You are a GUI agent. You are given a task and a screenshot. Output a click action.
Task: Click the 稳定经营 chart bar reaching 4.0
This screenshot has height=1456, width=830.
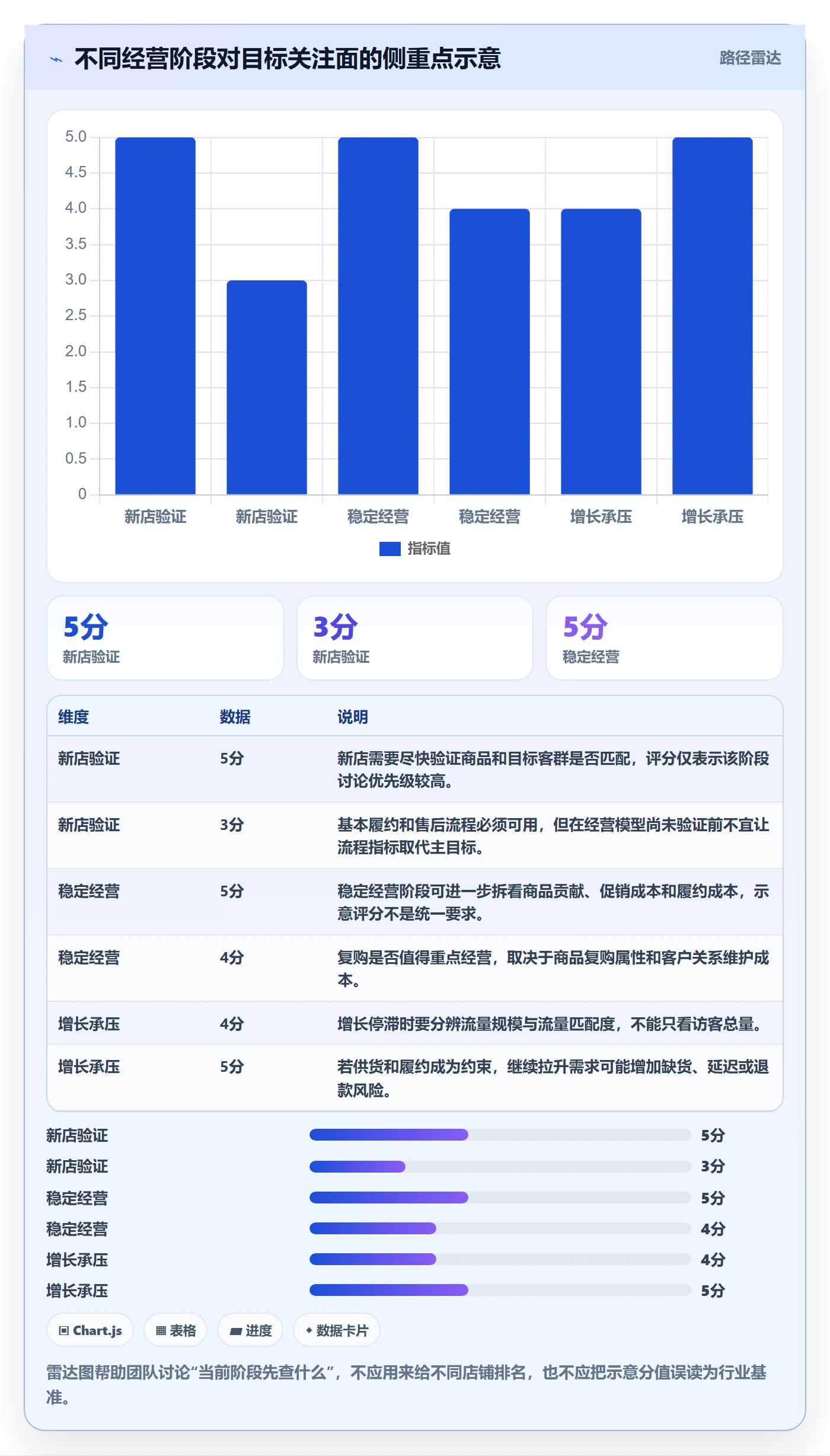coord(490,352)
